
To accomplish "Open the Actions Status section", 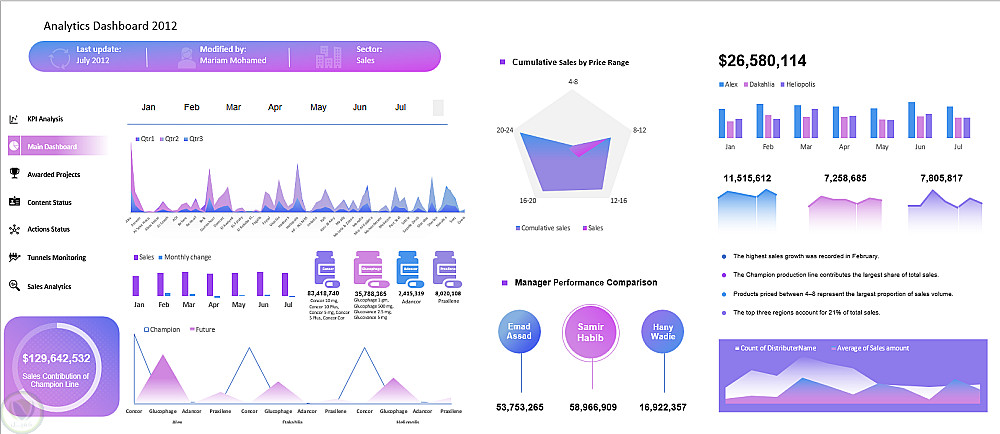I will click(x=48, y=229).
